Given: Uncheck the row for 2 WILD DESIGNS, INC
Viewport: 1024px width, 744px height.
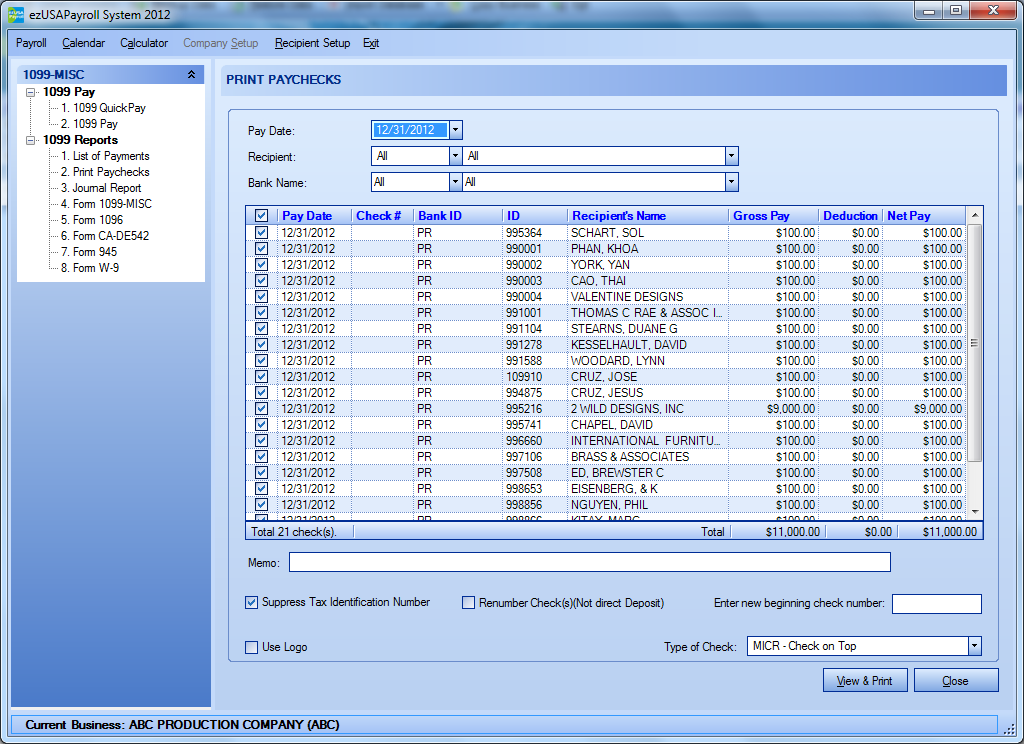Looking at the screenshot, I should point(261,409).
